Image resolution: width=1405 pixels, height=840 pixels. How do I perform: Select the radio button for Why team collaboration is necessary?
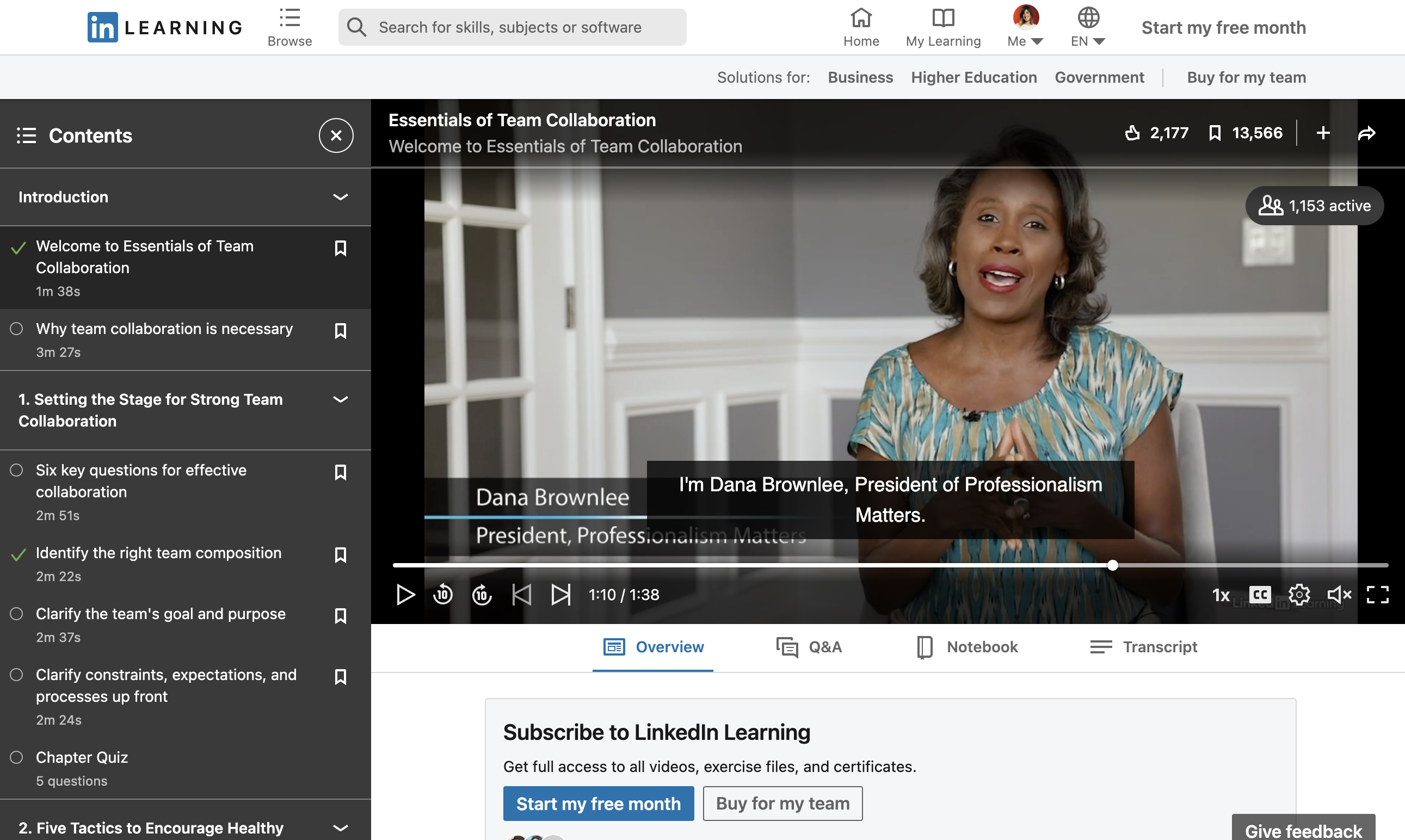(16, 329)
